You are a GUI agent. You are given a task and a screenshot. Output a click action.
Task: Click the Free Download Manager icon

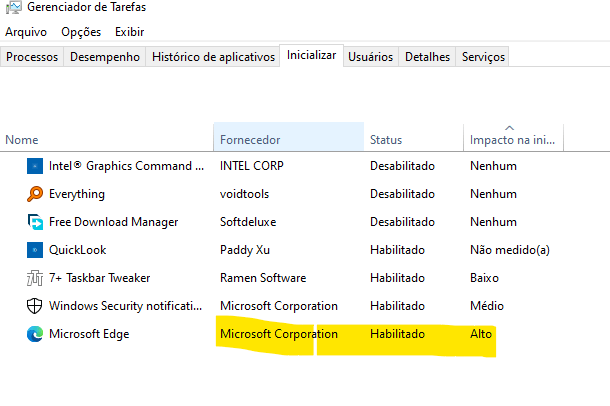tap(35, 222)
